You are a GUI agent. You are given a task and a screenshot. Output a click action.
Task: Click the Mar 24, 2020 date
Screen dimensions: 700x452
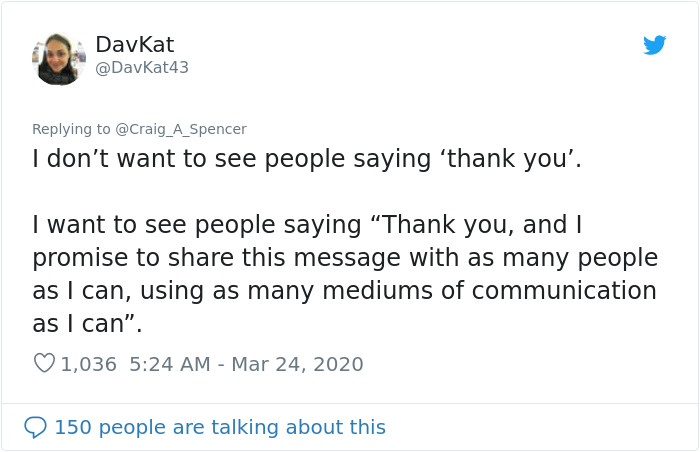[297, 364]
